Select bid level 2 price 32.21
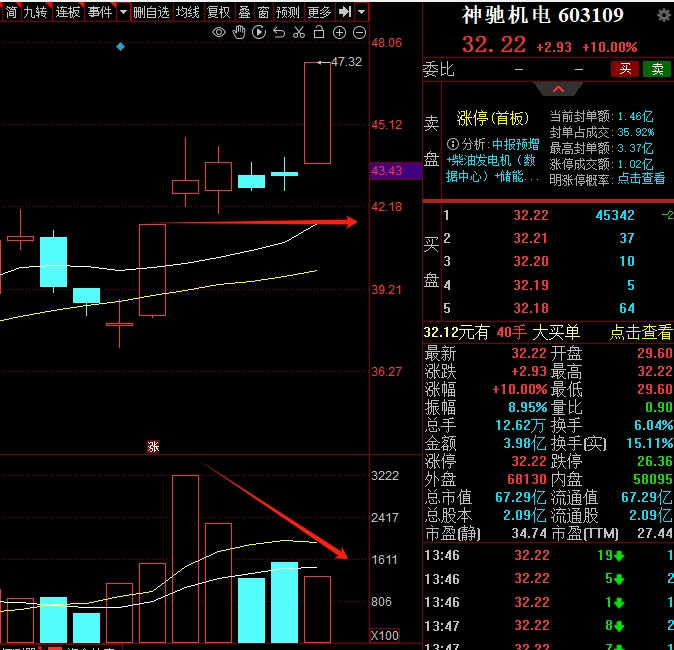This screenshot has width=674, height=650. (x=531, y=238)
